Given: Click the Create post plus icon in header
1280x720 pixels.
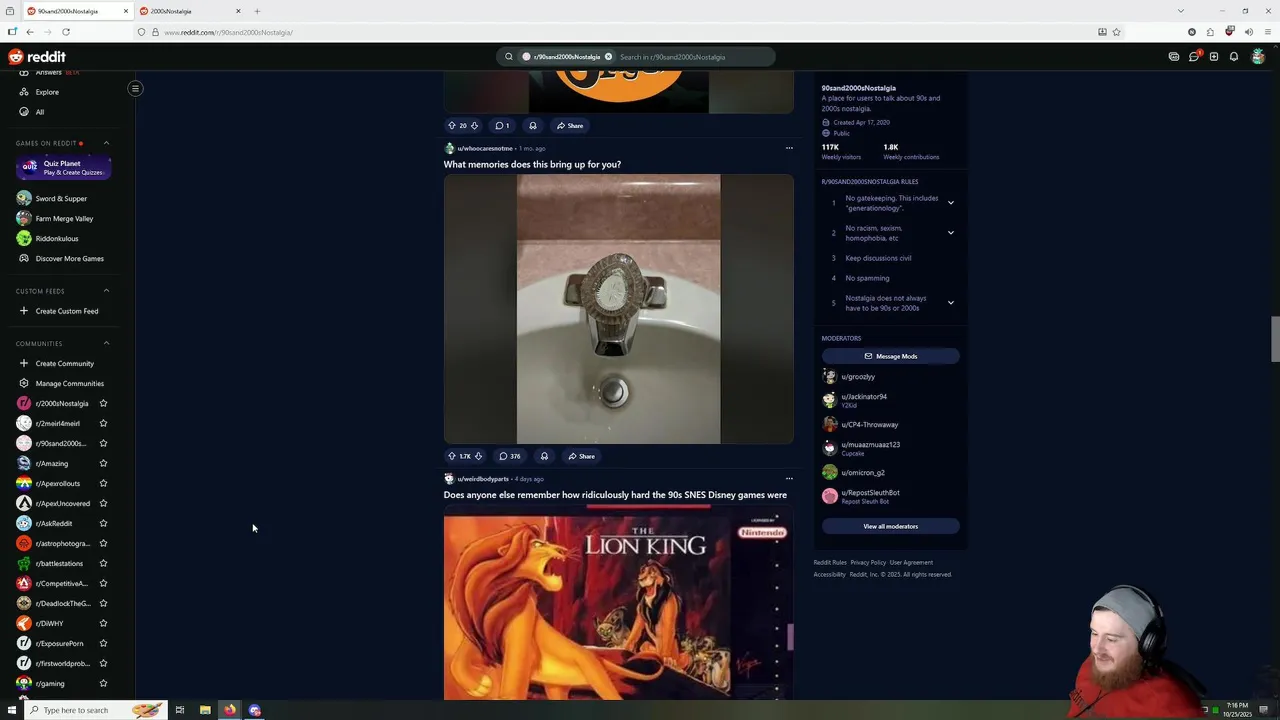Looking at the screenshot, I should pyautogui.click(x=1214, y=57).
